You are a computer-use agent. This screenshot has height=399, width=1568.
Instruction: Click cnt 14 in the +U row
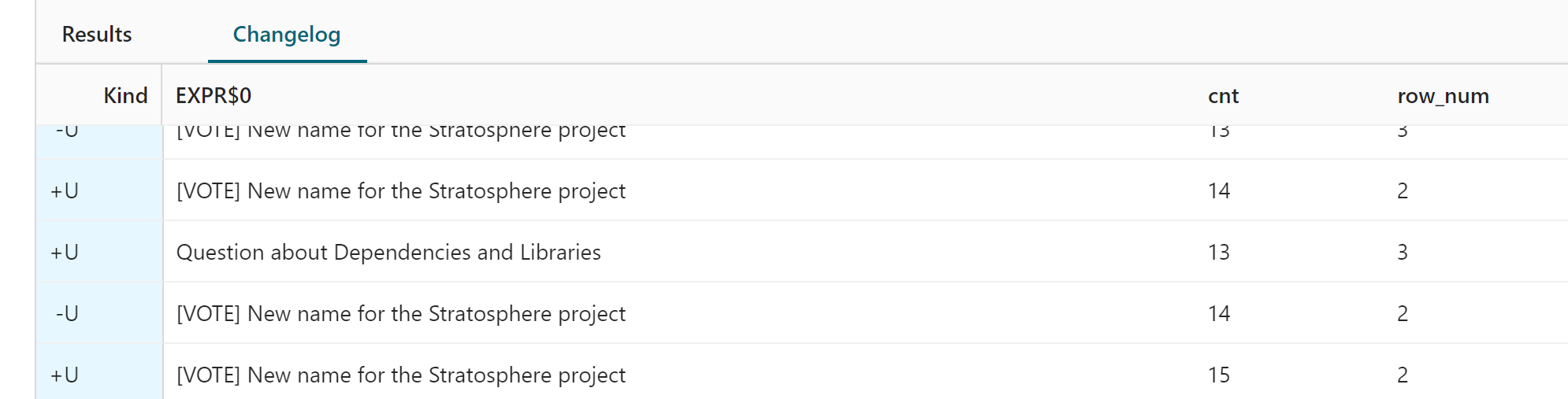[1219, 190]
